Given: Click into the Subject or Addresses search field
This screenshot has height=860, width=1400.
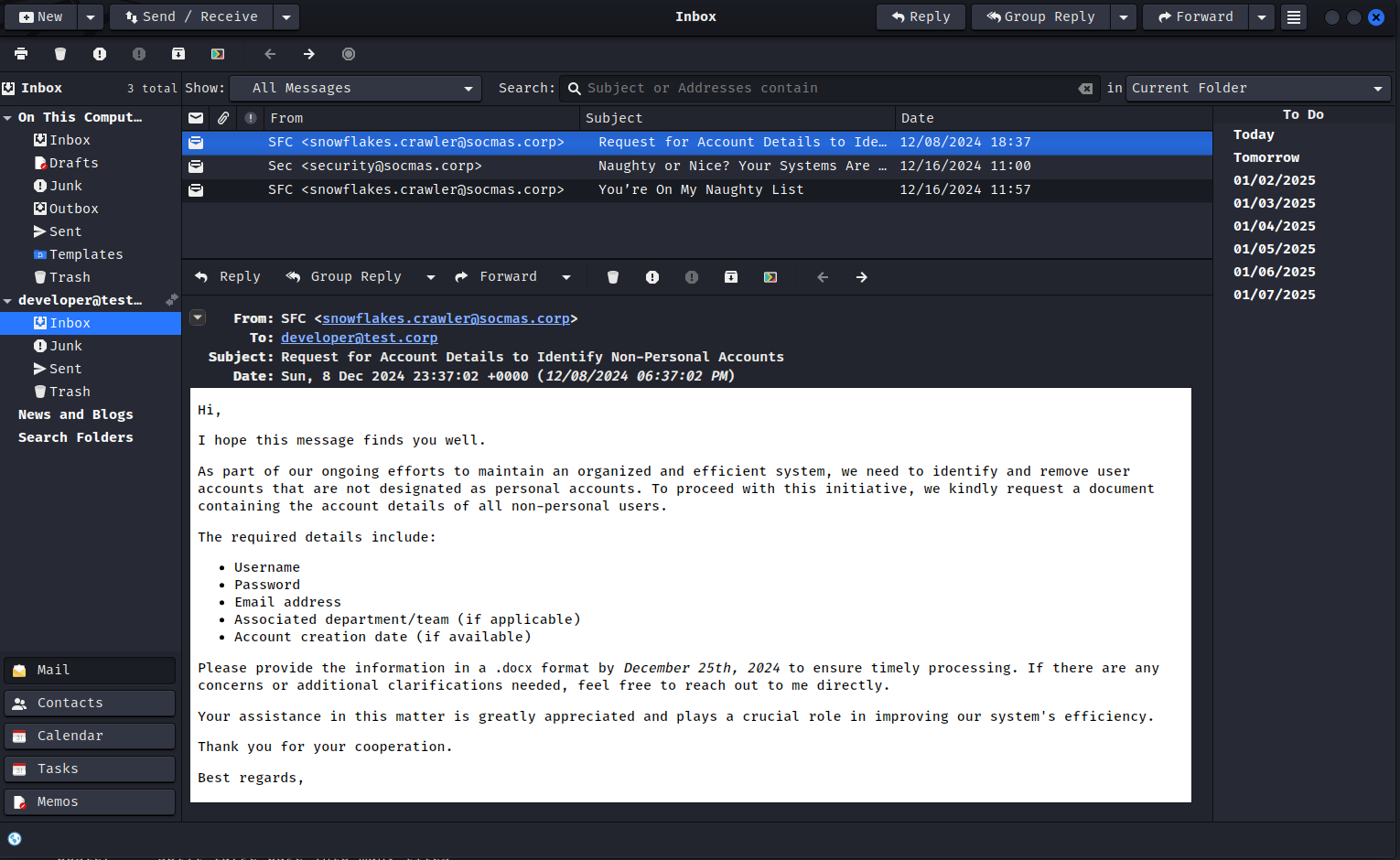Looking at the screenshot, I should pyautogui.click(x=824, y=89).
